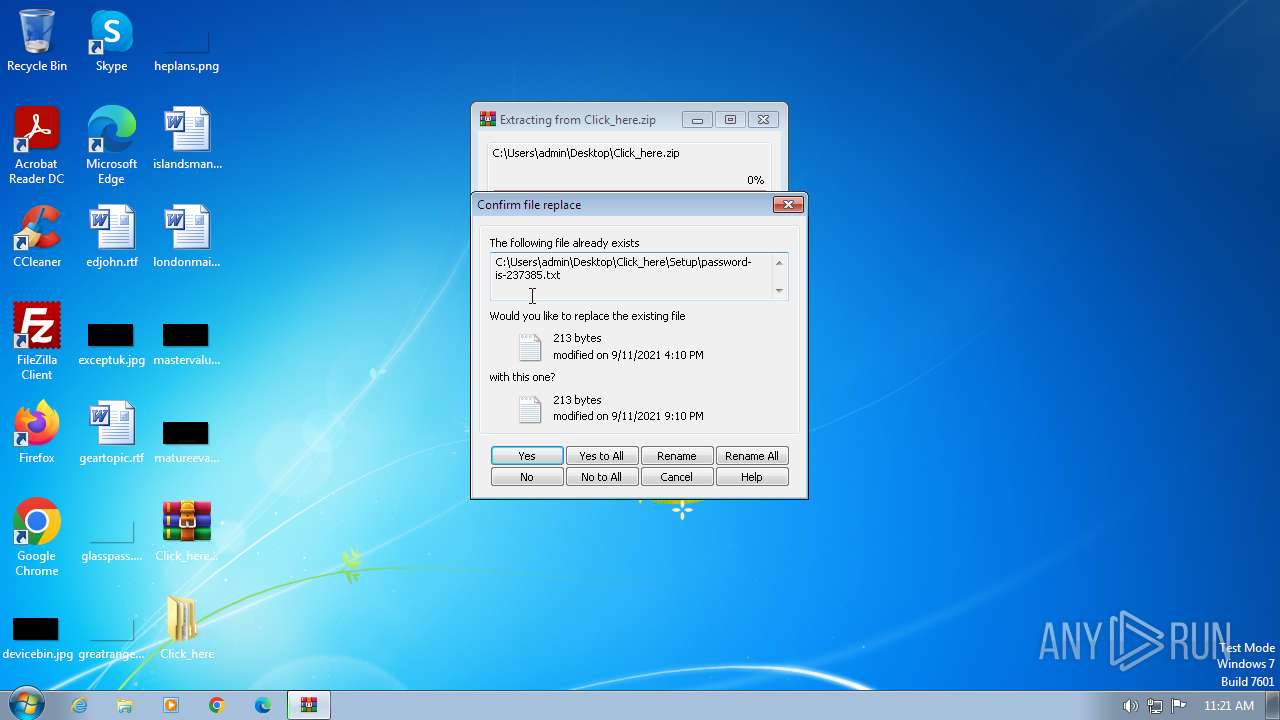Launch FileZilla Client shortcut
The width and height of the screenshot is (1280, 720).
pyautogui.click(x=37, y=341)
